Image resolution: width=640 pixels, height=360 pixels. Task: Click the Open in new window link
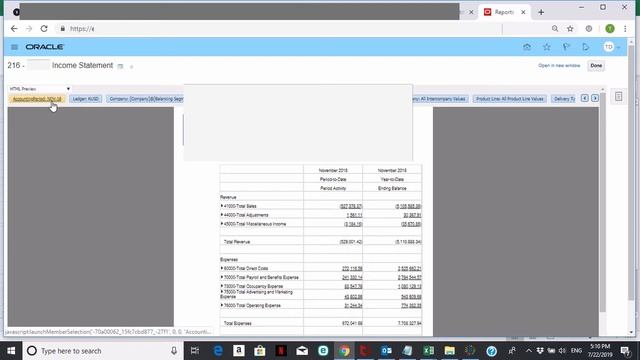(559, 65)
